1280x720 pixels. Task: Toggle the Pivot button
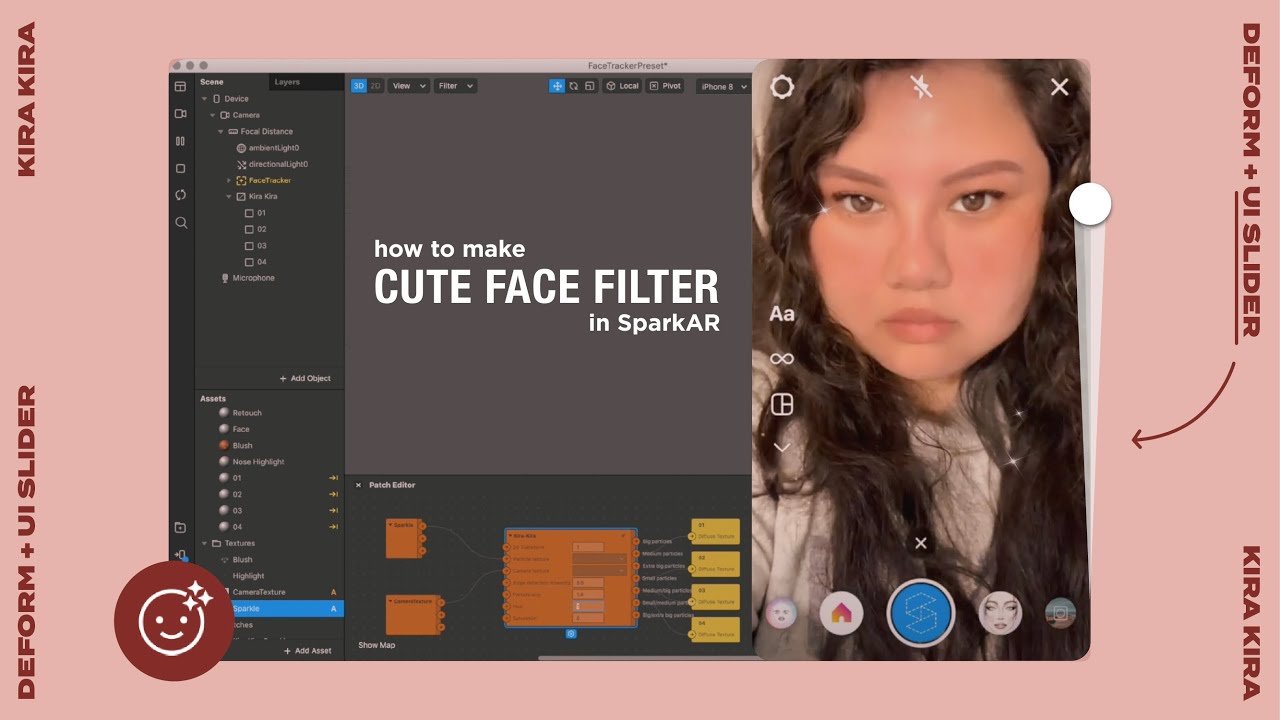(665, 86)
